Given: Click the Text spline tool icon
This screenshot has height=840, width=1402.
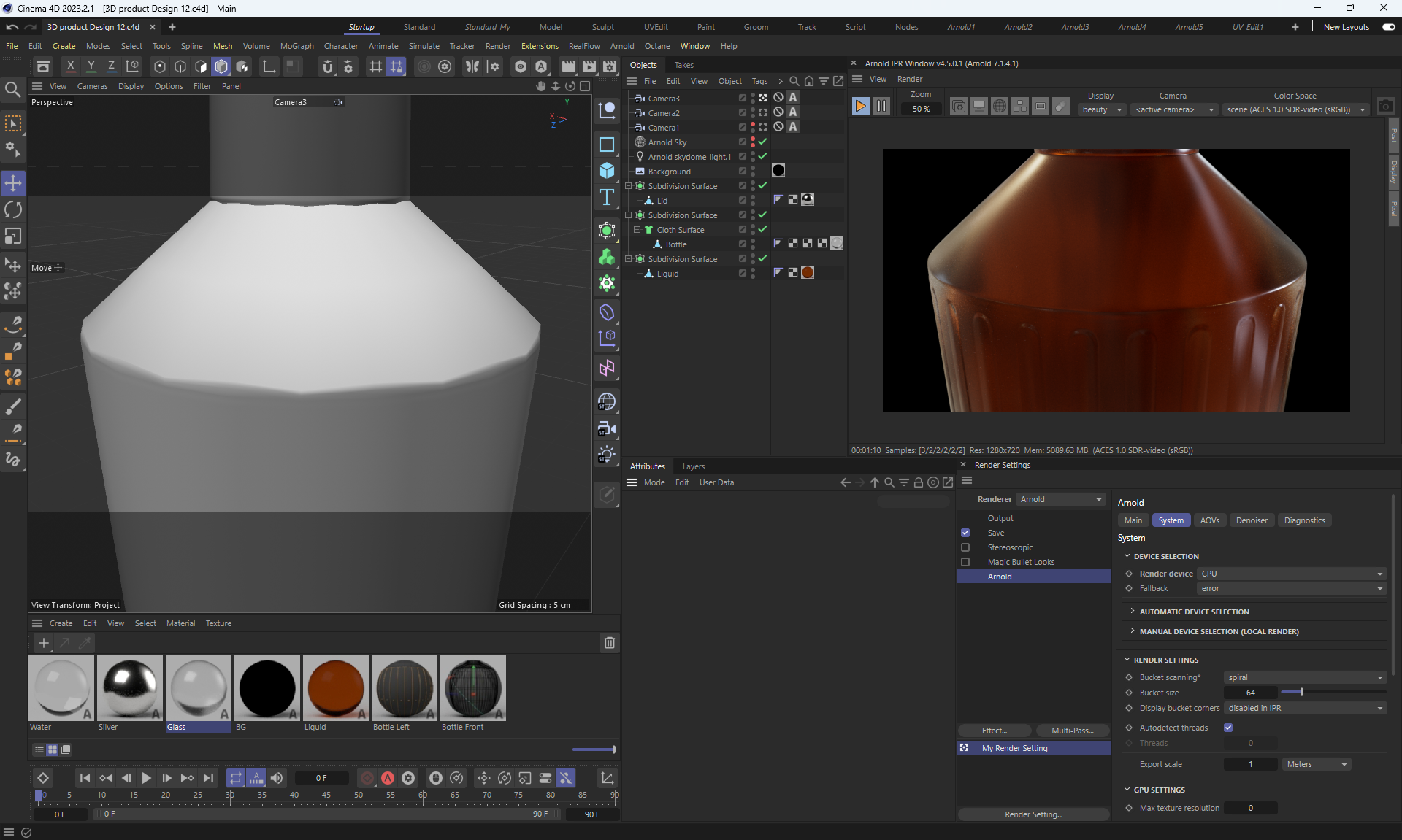Looking at the screenshot, I should [606, 197].
